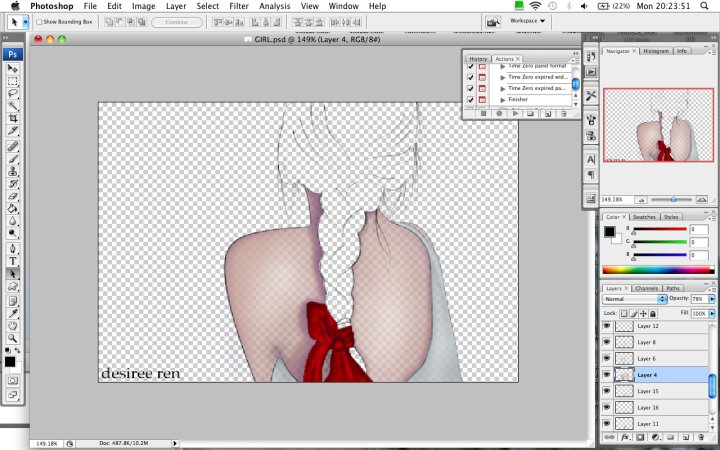The height and width of the screenshot is (450, 720).
Task: Open the Tool Presets icon in dock
Action: point(591,96)
